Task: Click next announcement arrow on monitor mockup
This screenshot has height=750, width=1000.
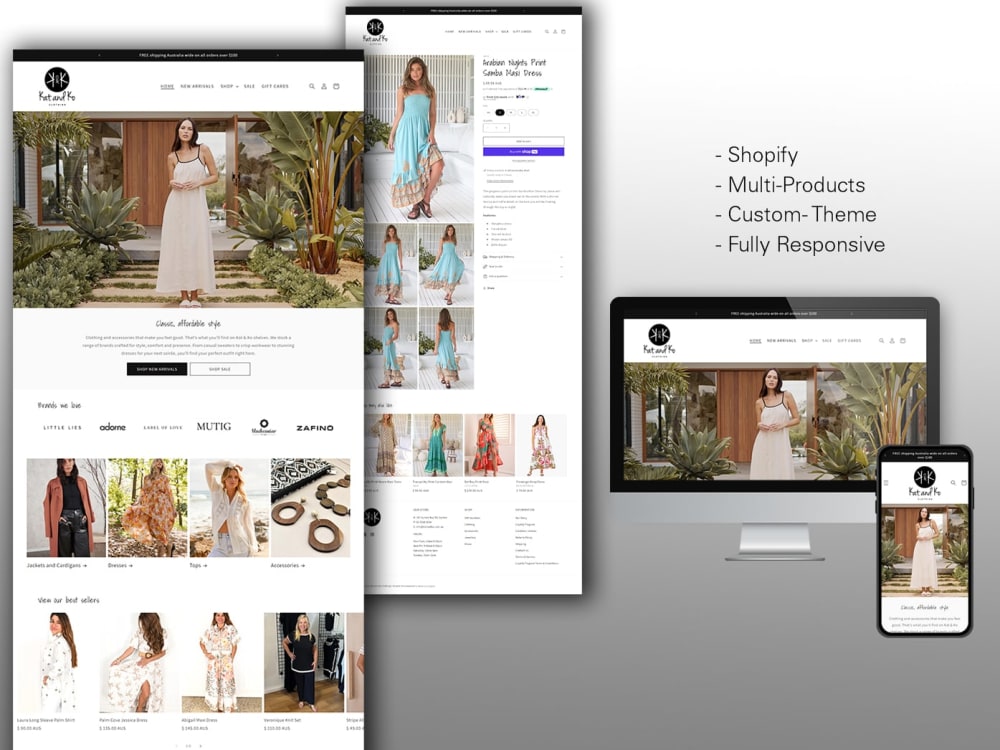Action: click(x=851, y=314)
